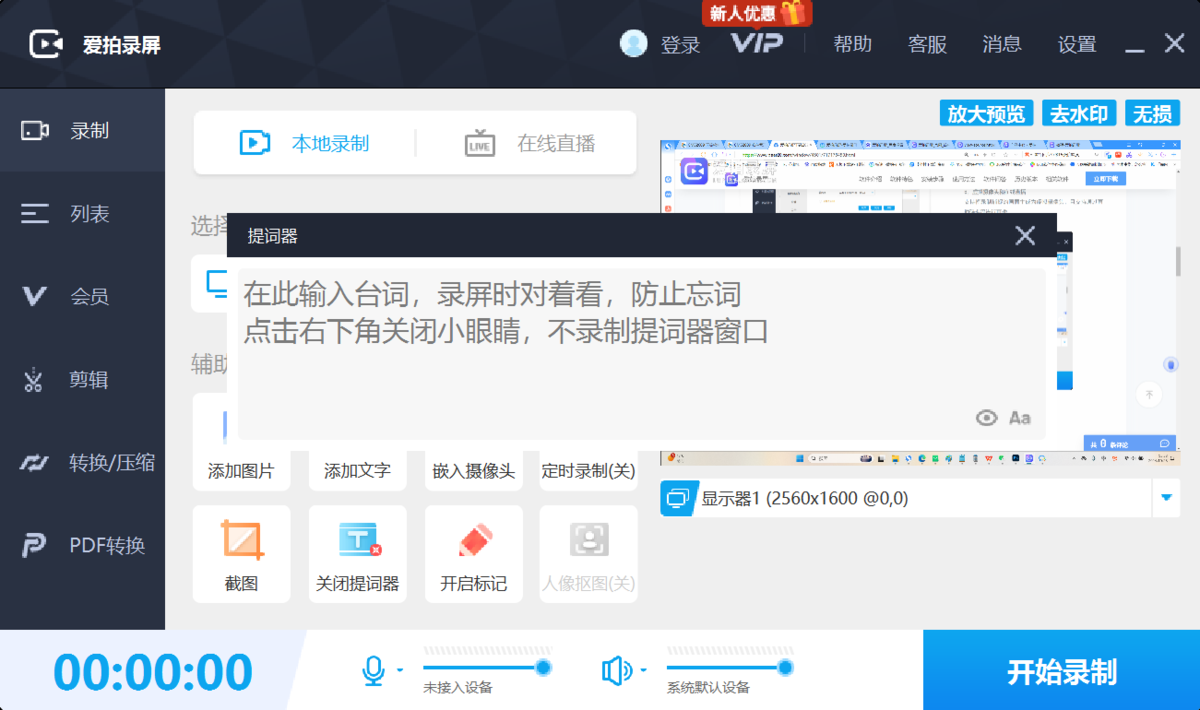The image size is (1200, 710).
Task: Click the 放大预览 button
Action: (987, 113)
